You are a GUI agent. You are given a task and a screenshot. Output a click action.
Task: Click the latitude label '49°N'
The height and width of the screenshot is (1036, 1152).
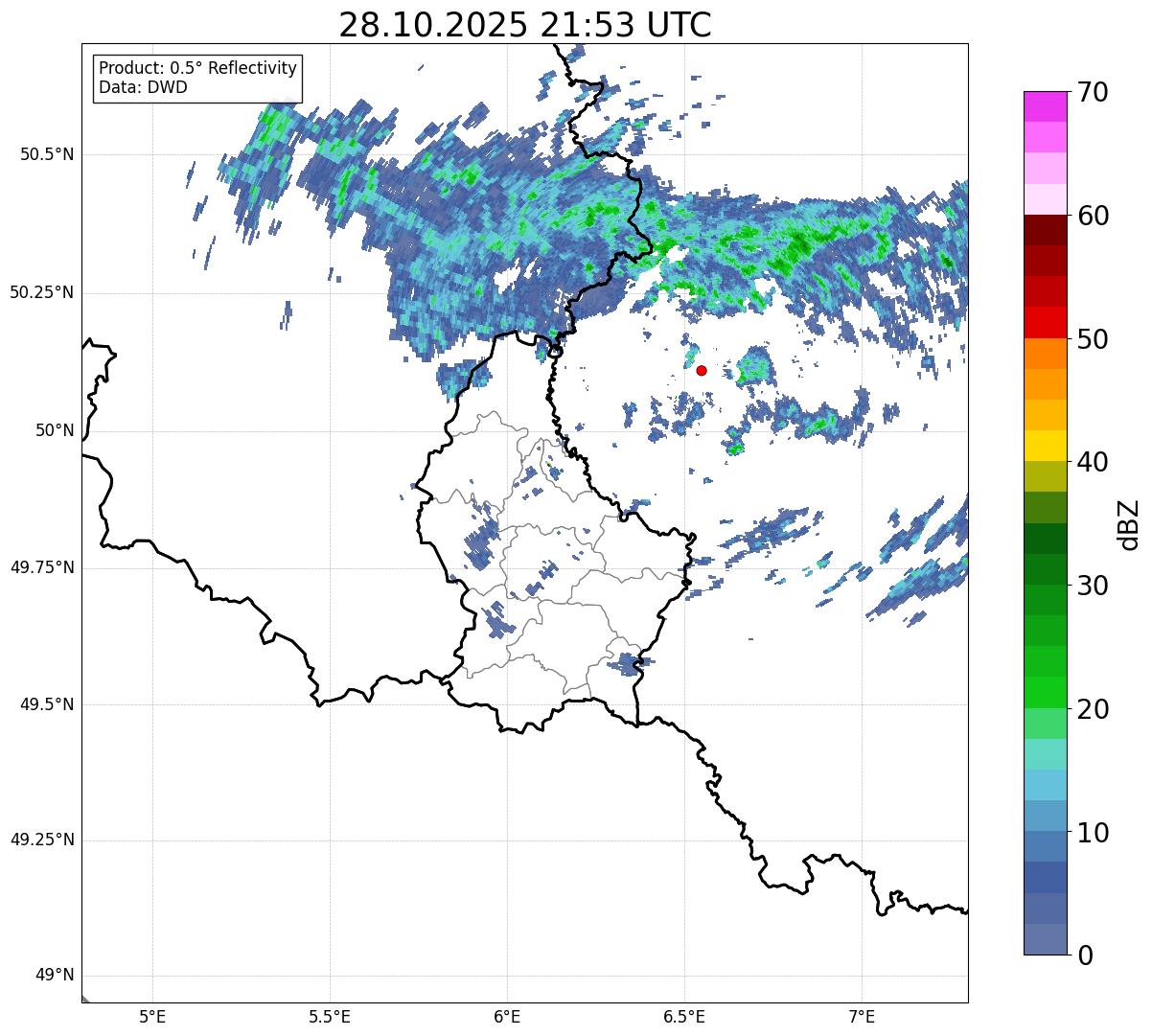coord(55,976)
